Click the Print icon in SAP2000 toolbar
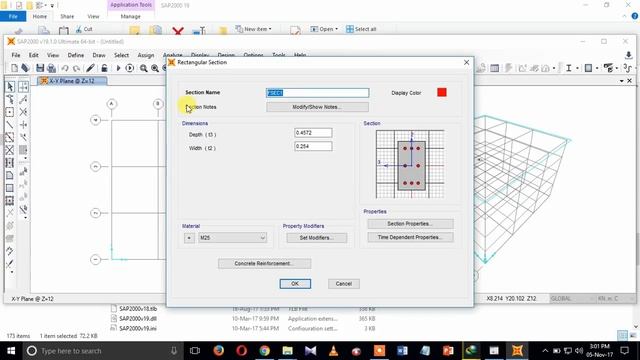 (x=51, y=68)
